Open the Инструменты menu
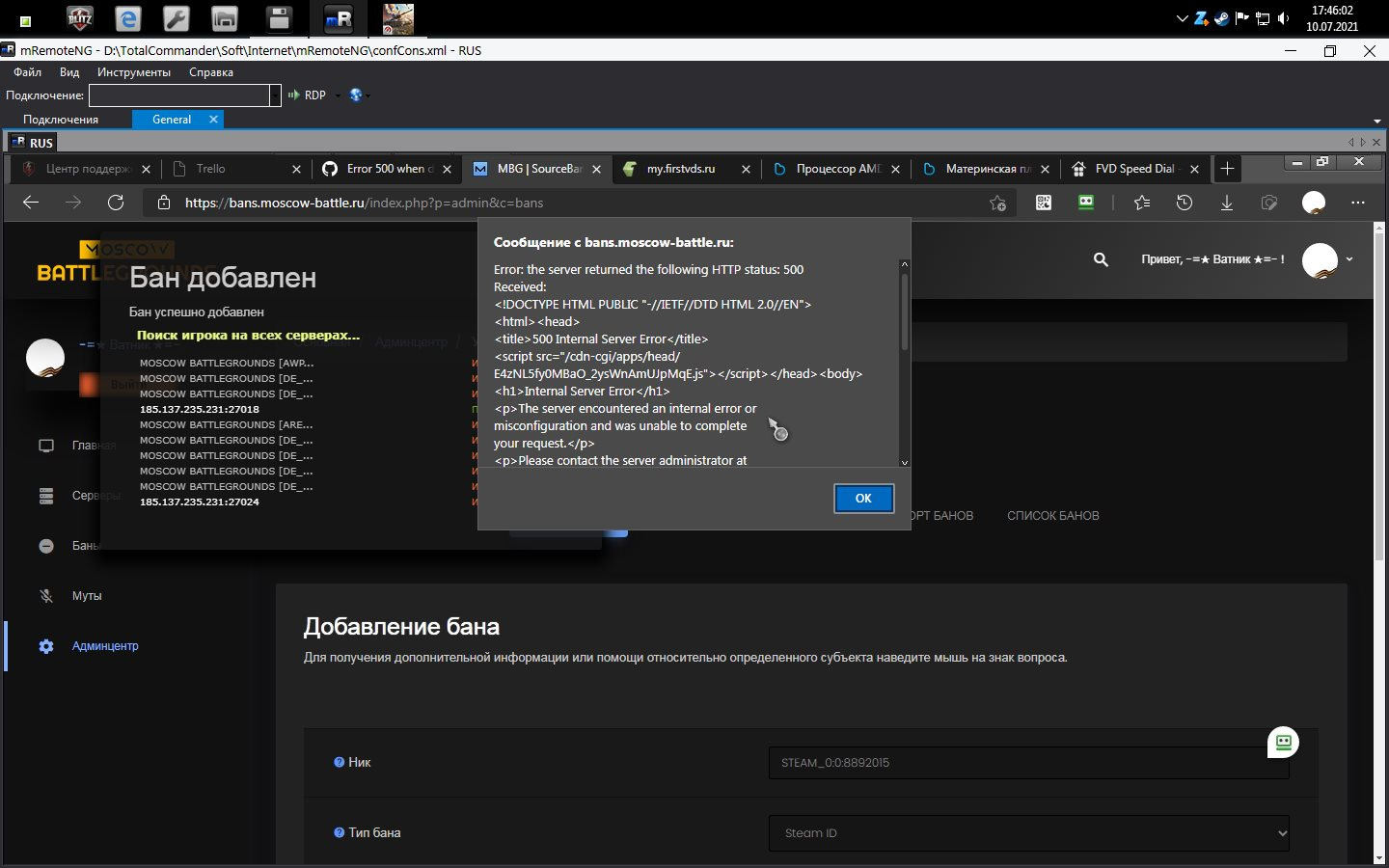This screenshot has width=1389, height=868. pos(134,72)
